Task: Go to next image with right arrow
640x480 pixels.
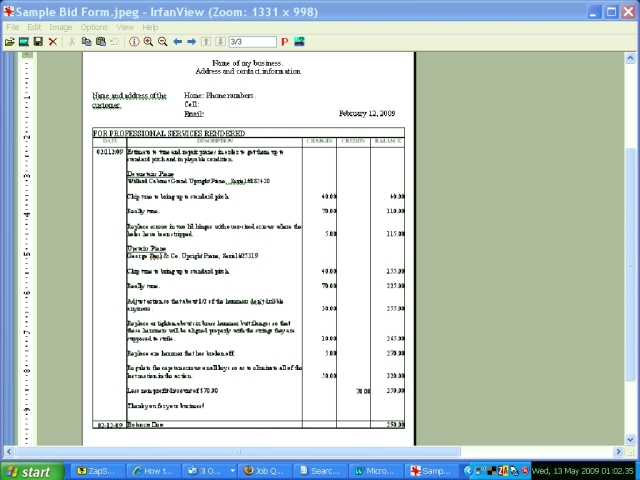Action: tap(192, 42)
